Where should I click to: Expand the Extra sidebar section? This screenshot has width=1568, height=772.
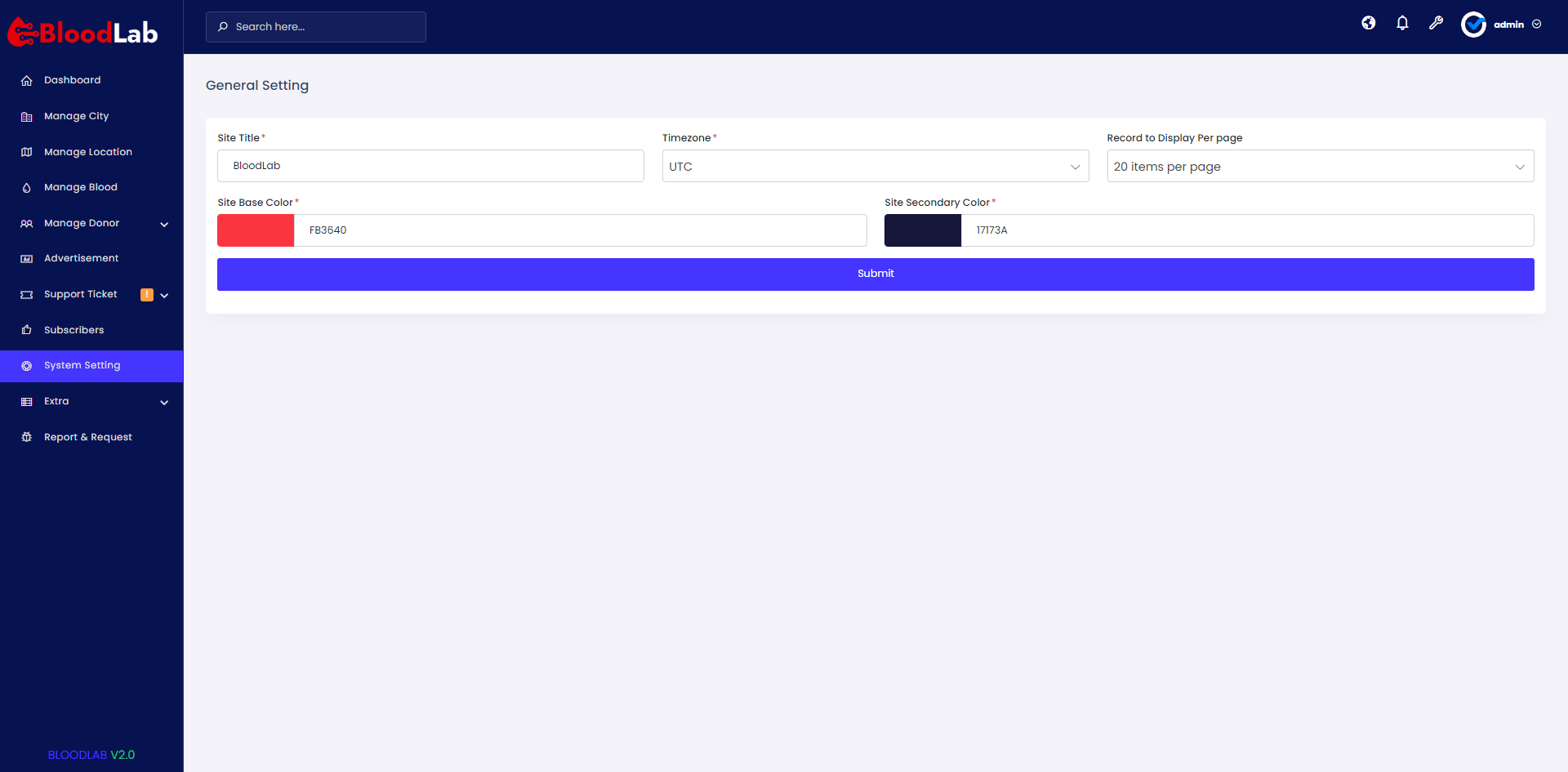(163, 402)
